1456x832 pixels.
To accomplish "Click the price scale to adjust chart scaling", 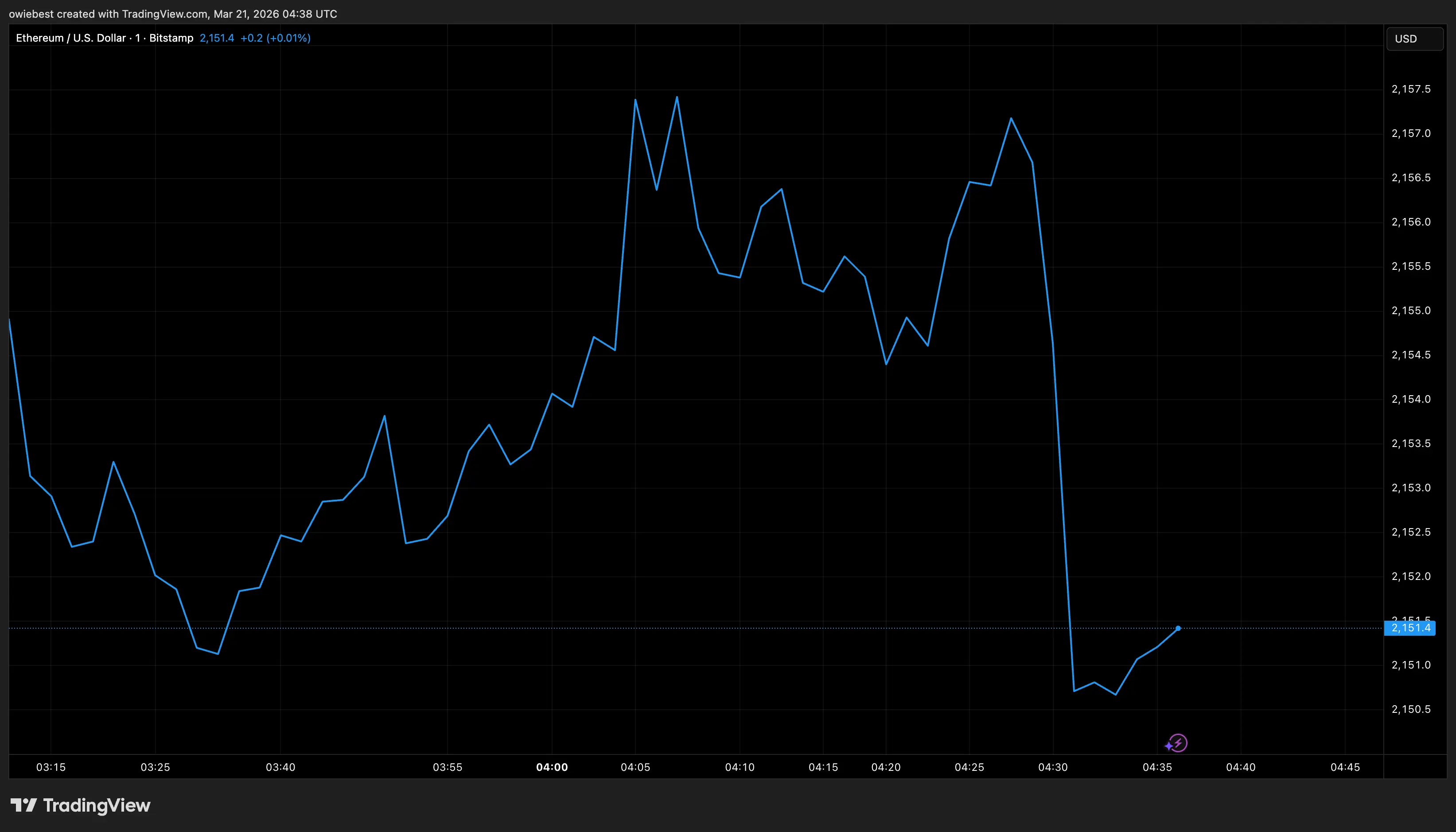I will [x=1411, y=400].
